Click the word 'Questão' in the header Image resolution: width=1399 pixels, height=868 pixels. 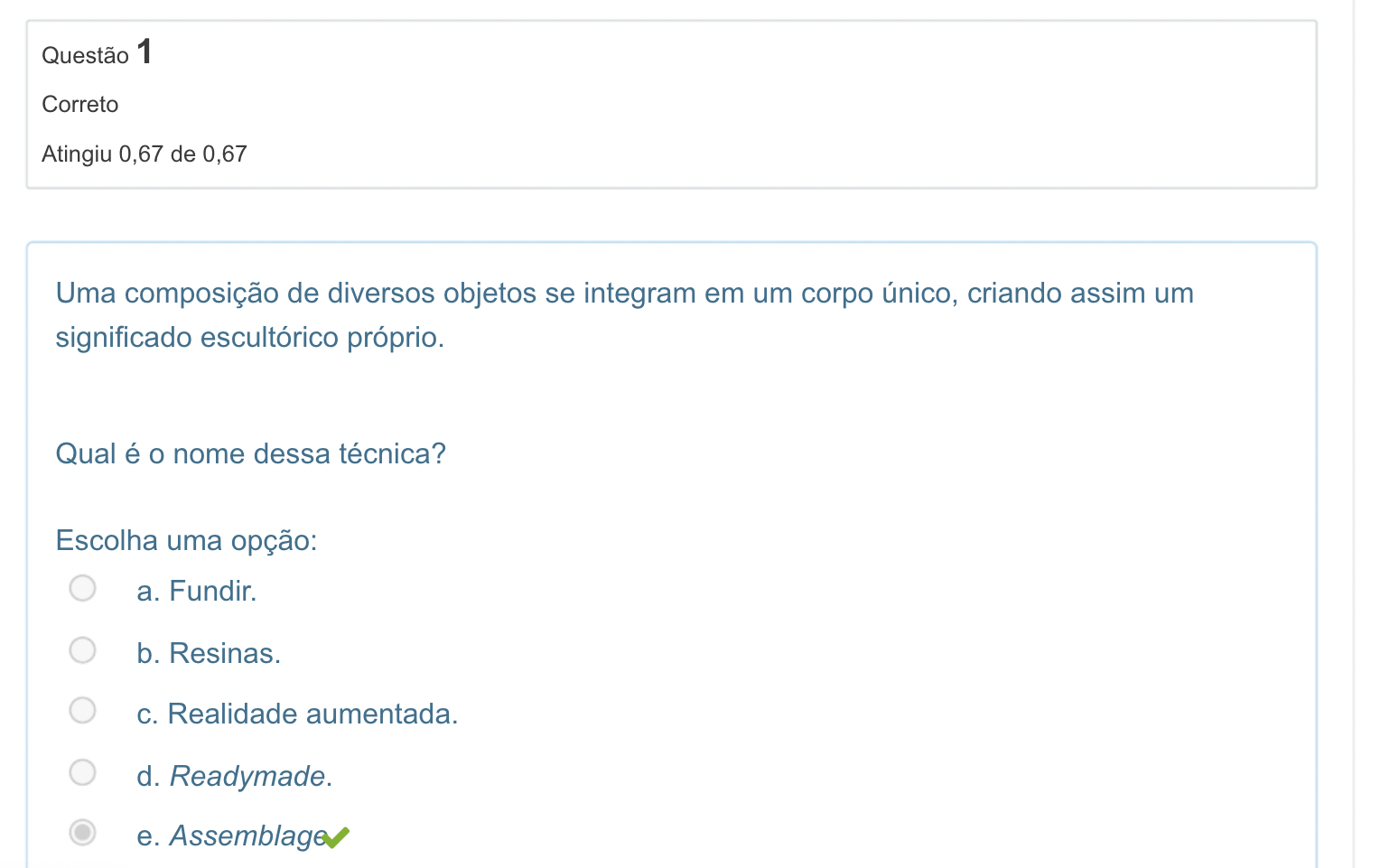point(86,56)
